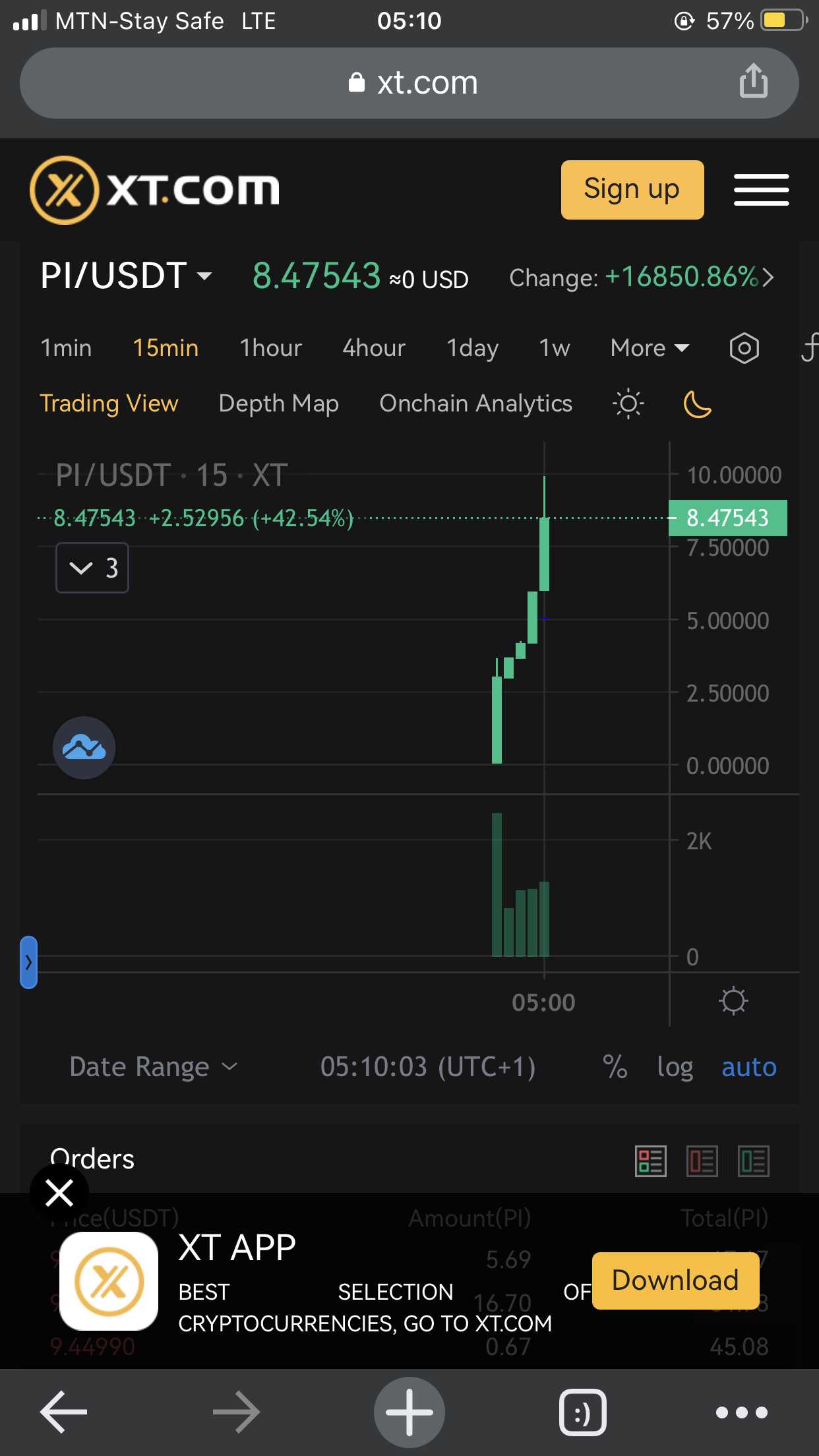
Task: Click the 8.47543 price axis label
Action: coord(727,518)
